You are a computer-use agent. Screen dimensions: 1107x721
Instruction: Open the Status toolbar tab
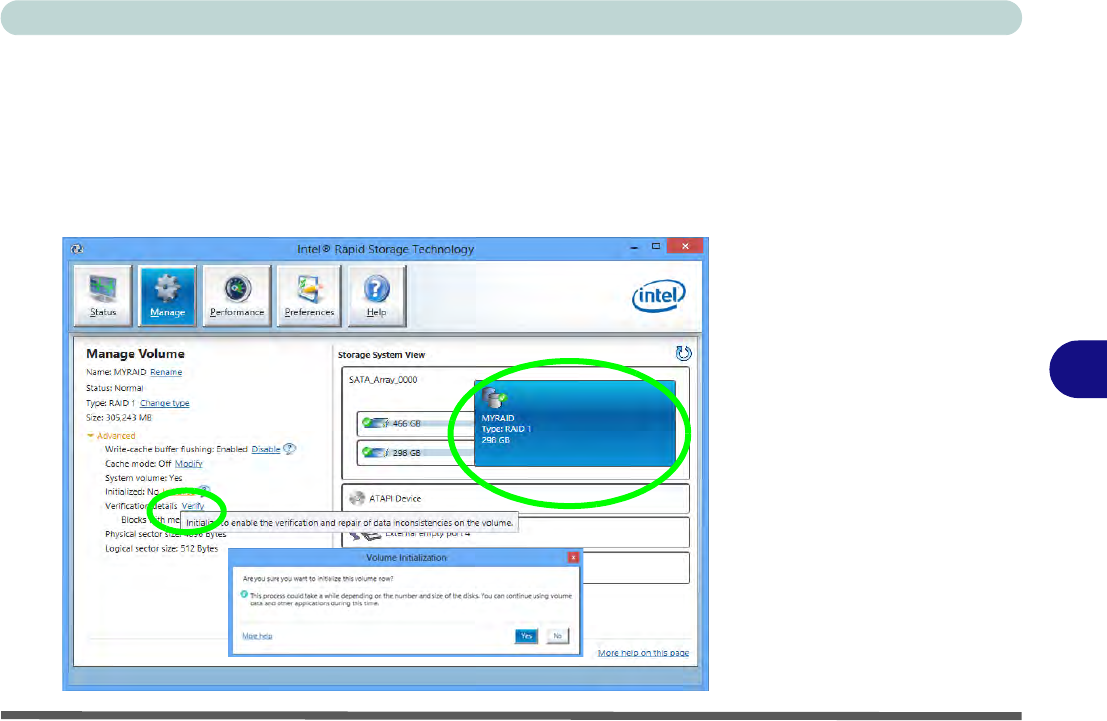[x=103, y=295]
